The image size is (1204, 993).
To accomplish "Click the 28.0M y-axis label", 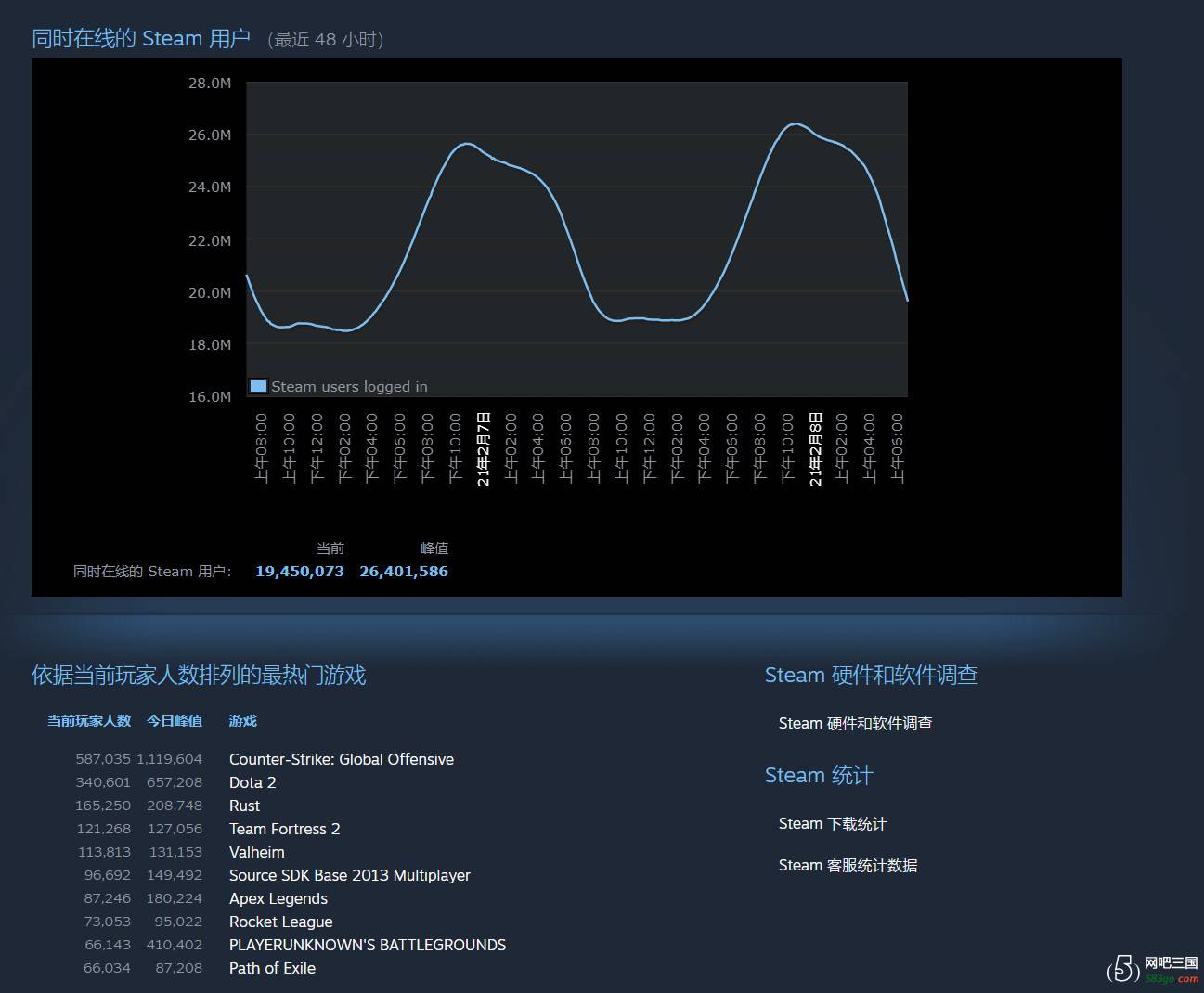I will (210, 83).
